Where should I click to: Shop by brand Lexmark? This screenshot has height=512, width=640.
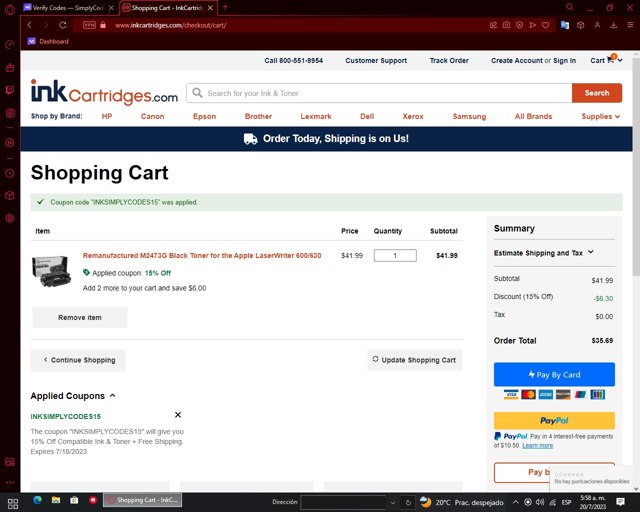(x=316, y=116)
